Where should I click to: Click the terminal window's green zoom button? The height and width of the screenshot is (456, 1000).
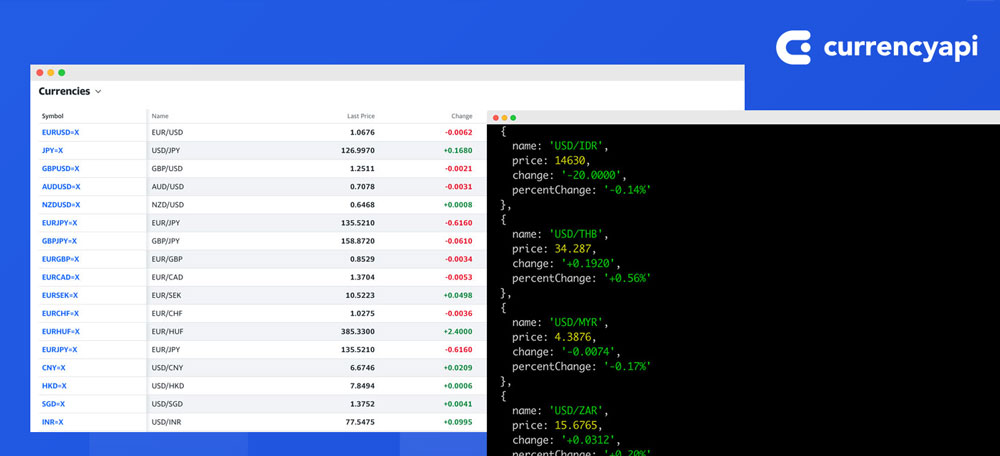click(x=516, y=118)
